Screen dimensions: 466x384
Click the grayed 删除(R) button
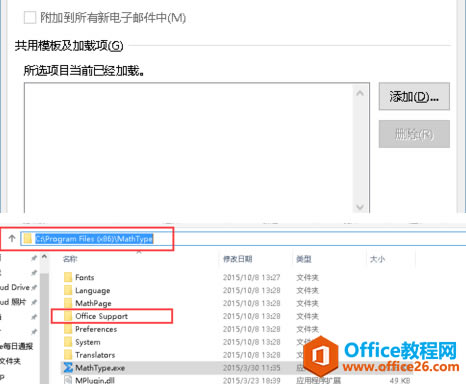(414, 134)
